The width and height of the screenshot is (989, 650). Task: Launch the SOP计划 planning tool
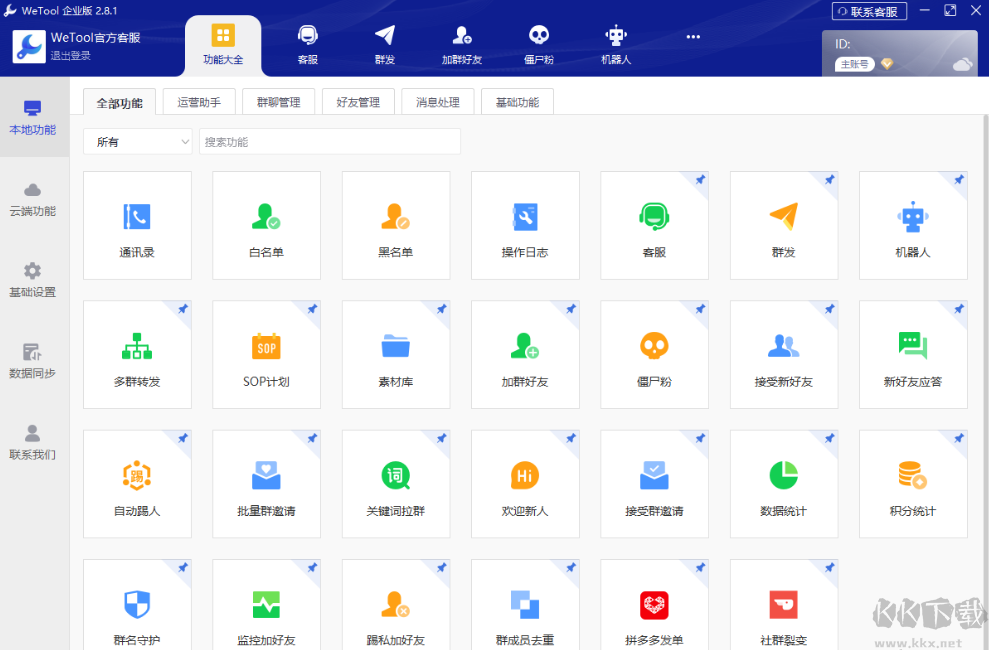tap(266, 354)
